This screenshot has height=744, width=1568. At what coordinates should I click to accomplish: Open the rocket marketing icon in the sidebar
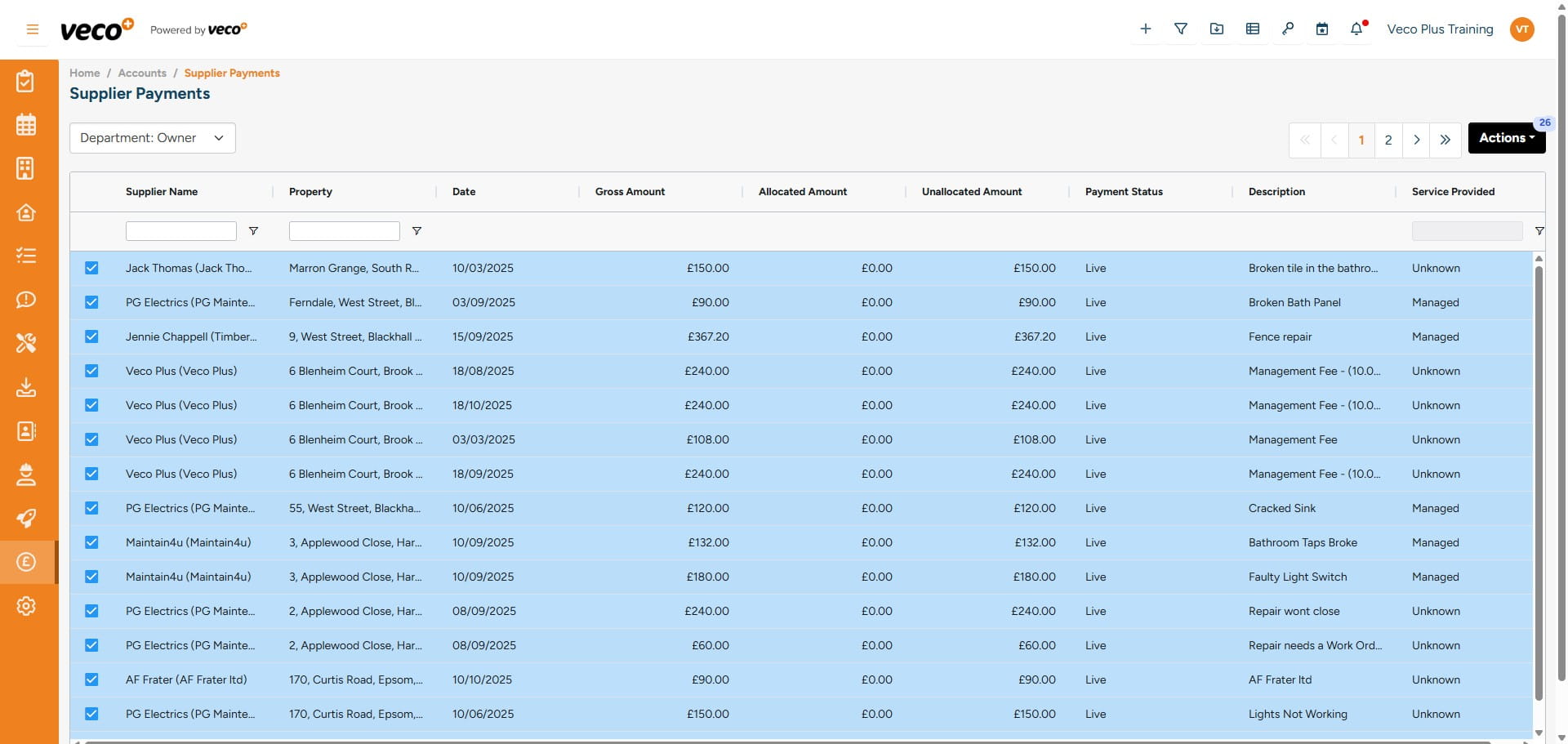click(x=26, y=519)
